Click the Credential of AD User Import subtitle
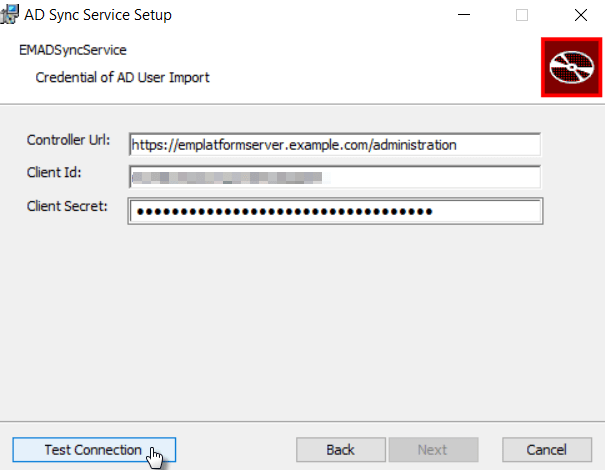 click(122, 78)
